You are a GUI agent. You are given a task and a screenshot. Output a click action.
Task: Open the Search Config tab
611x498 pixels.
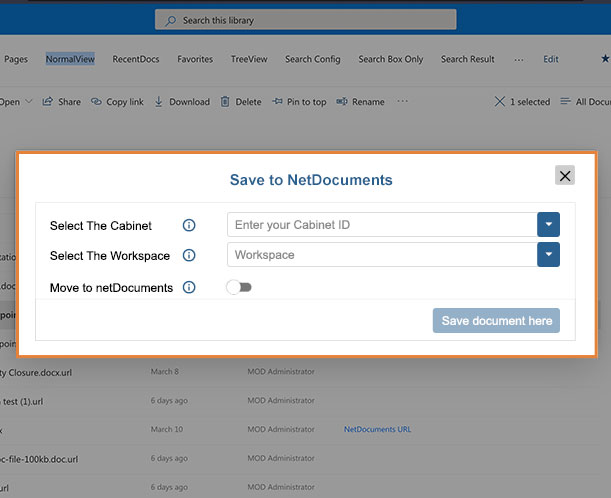(313, 59)
